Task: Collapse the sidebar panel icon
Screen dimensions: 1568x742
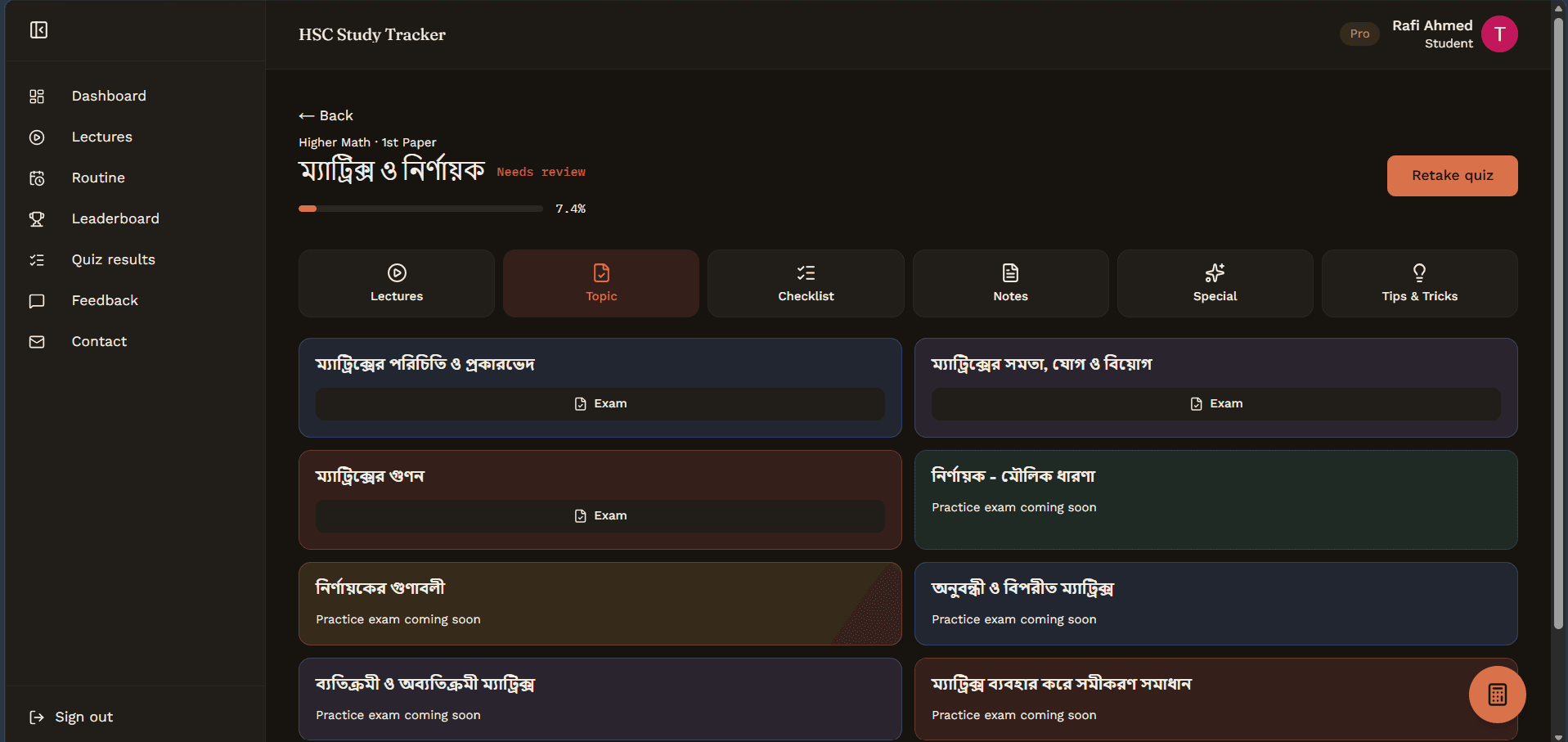Action: pos(38,30)
